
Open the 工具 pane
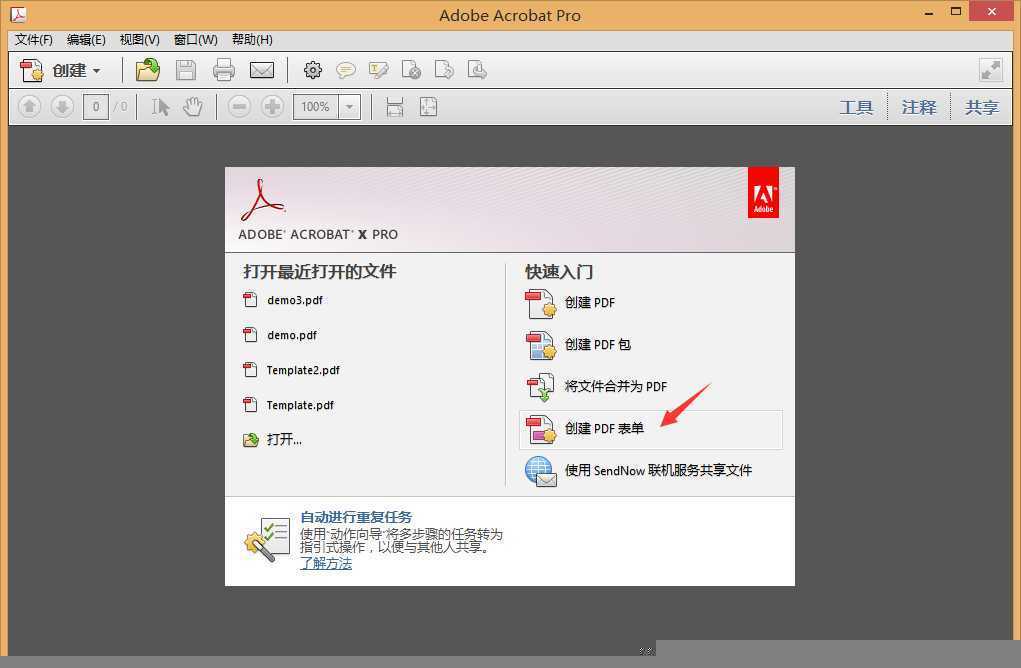856,107
